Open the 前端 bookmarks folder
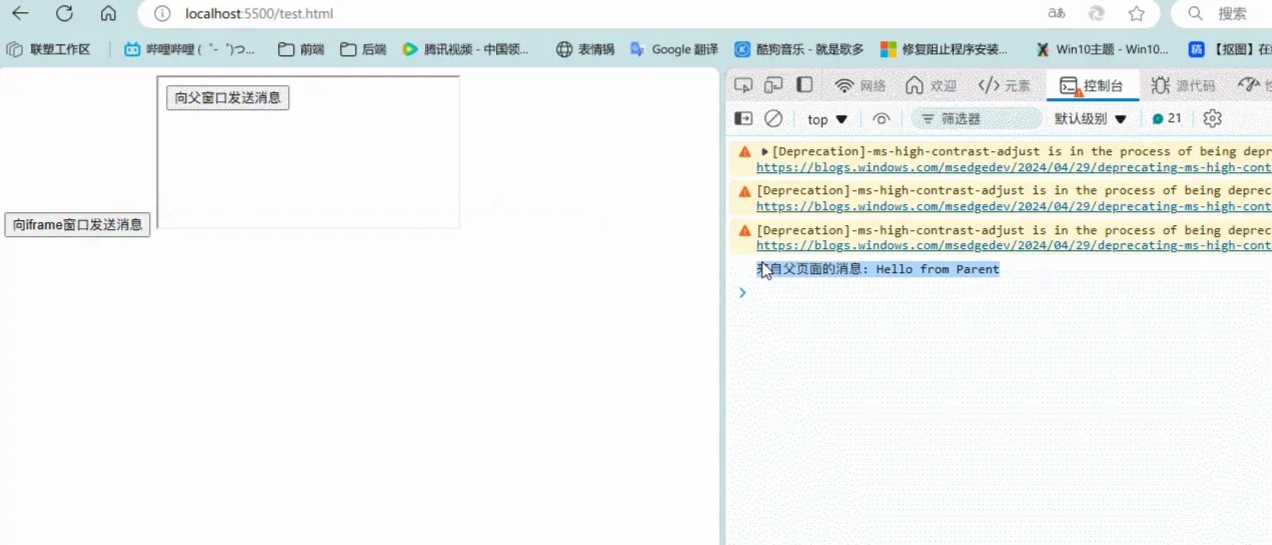The image size is (1272, 545). (x=301, y=49)
